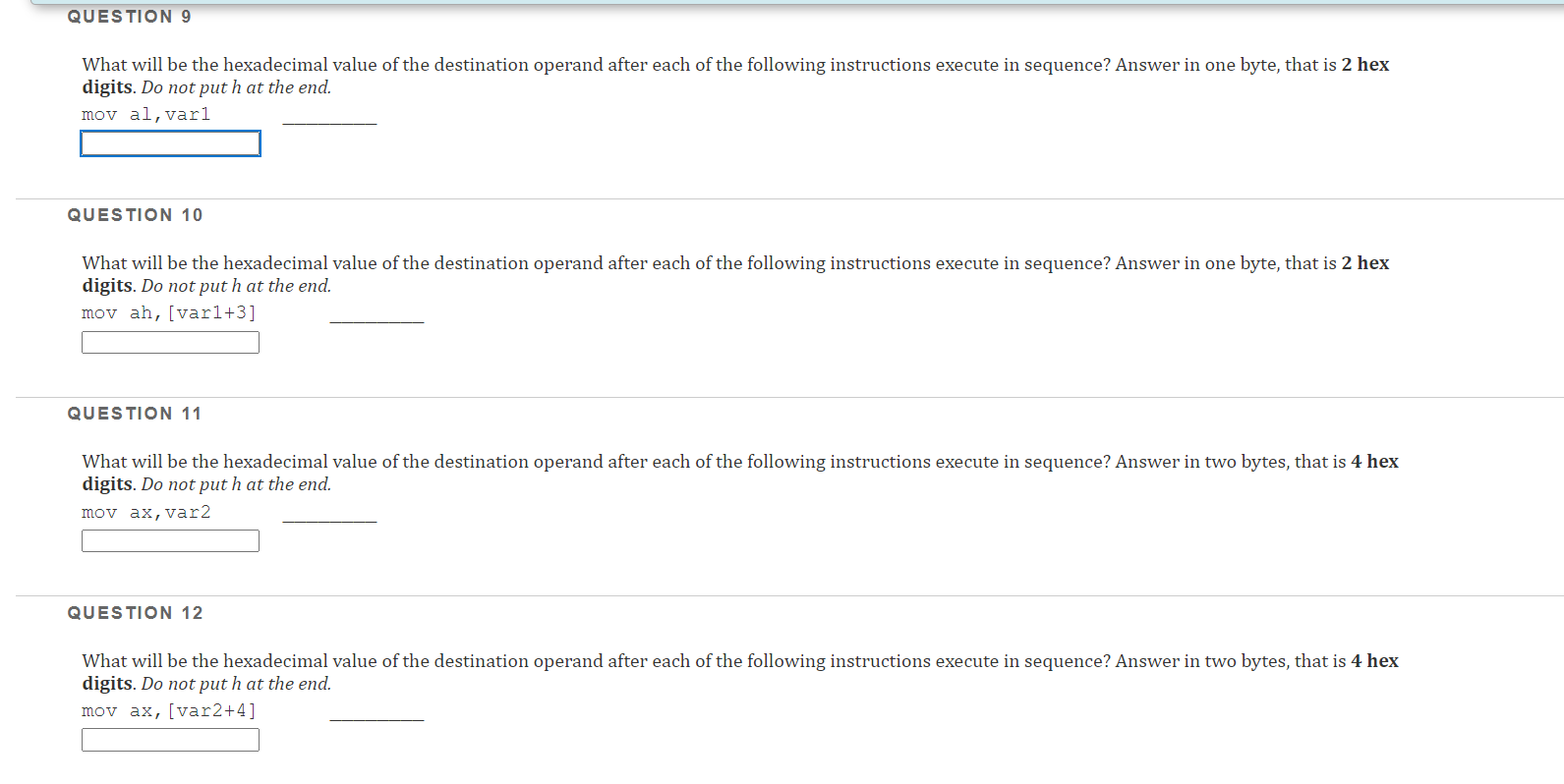Screen dimensions: 1564x784
Task: Click the Question 10 answer input box
Action: 170,342
